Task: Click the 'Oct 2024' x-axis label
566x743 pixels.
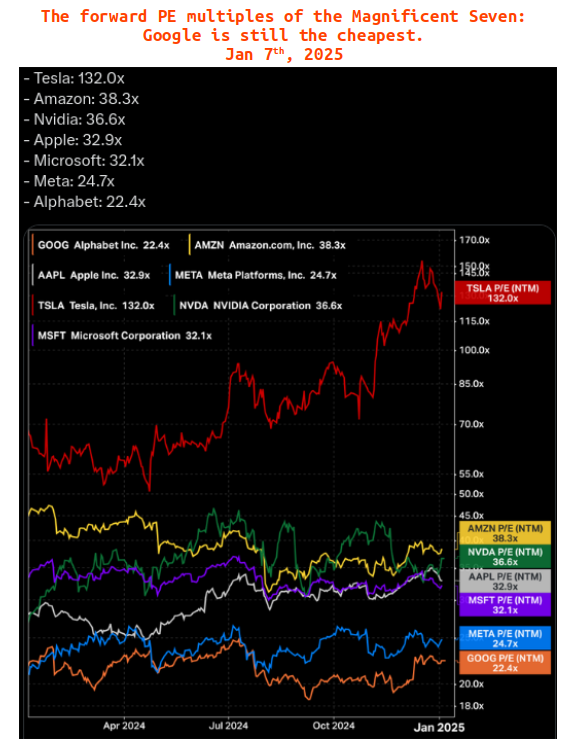Action: coord(334,726)
